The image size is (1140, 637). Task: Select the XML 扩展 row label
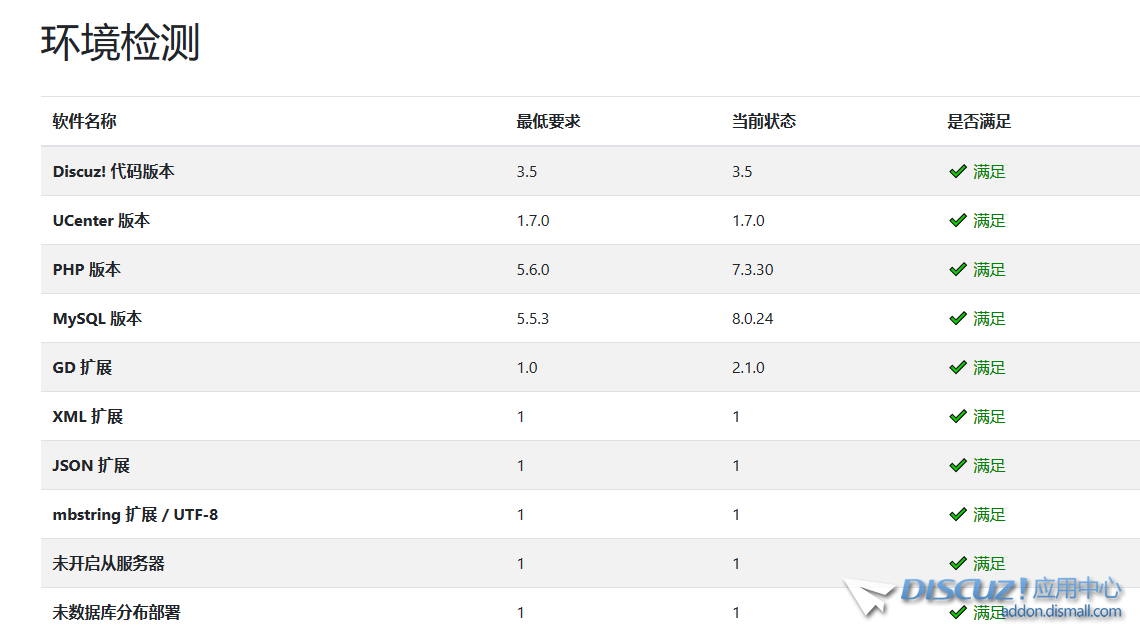coord(88,417)
